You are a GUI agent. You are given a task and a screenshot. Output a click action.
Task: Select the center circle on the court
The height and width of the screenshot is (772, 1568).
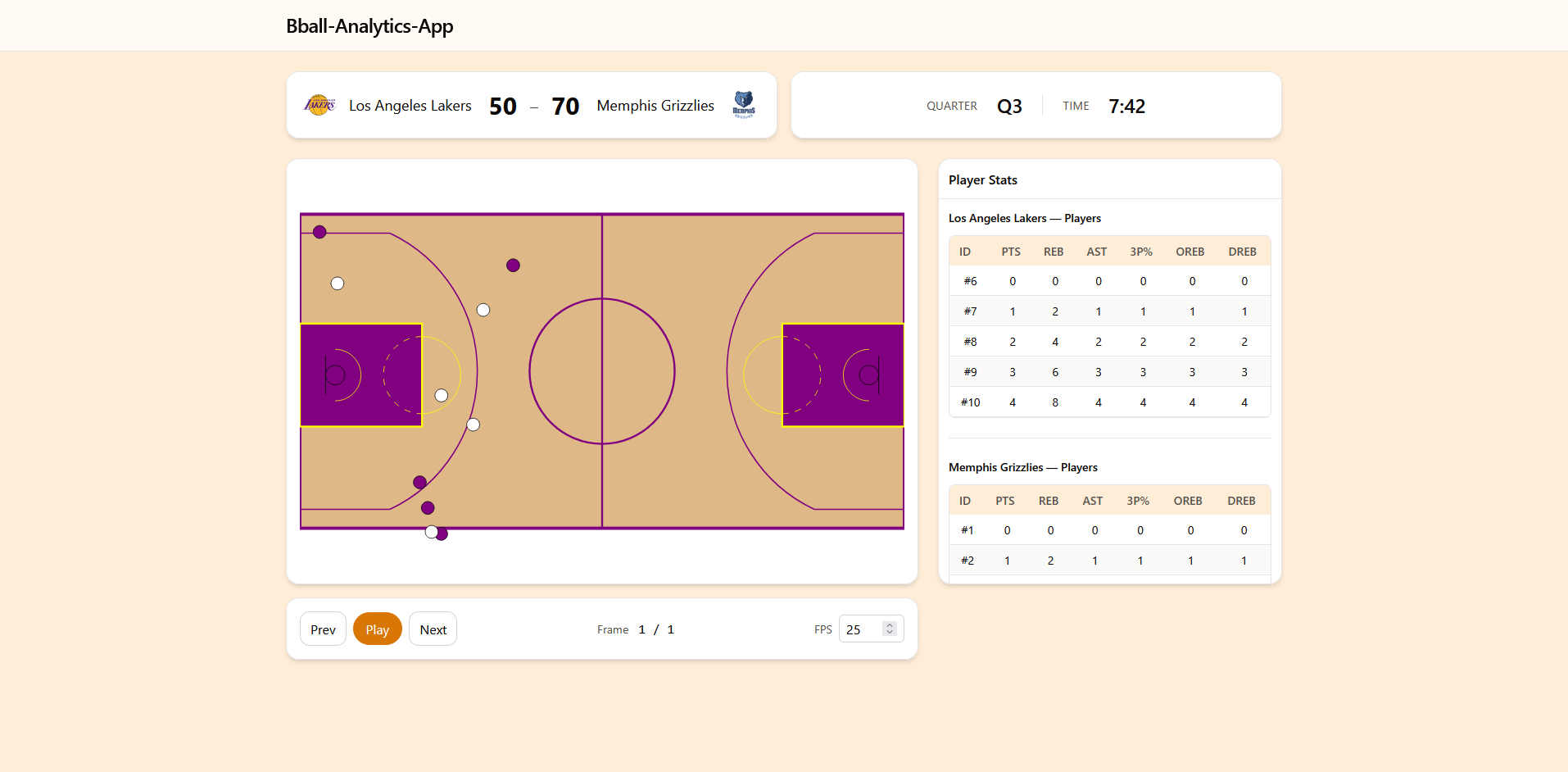point(602,372)
